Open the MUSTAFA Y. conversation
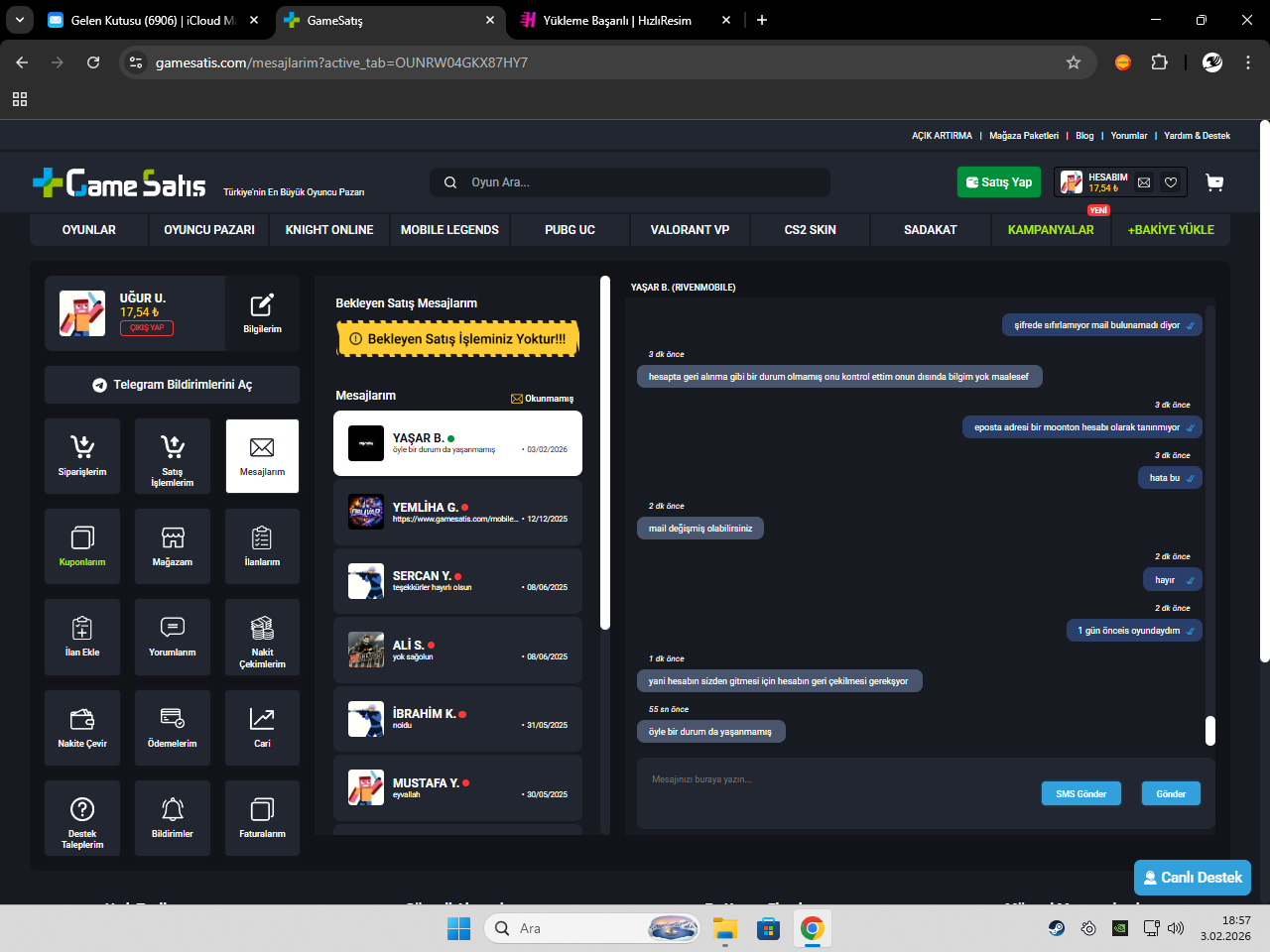This screenshot has width=1270, height=952. (x=457, y=787)
